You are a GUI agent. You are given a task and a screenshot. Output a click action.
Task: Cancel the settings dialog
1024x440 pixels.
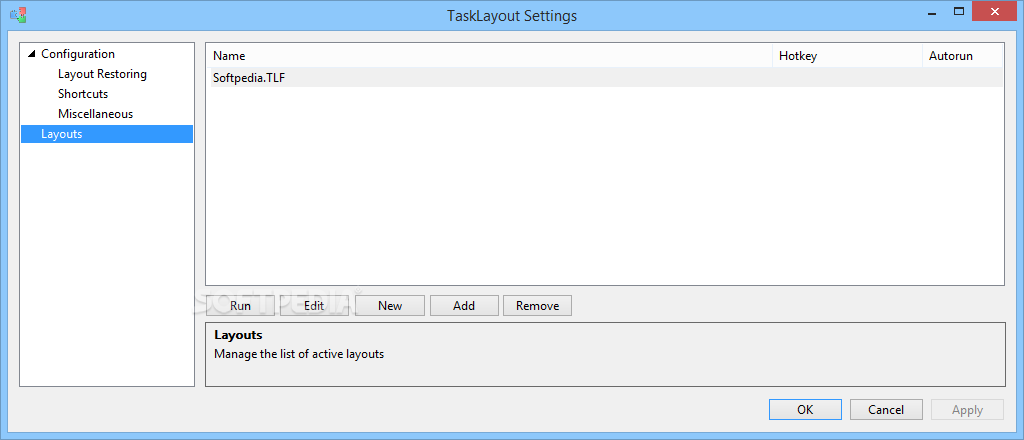pos(886,409)
